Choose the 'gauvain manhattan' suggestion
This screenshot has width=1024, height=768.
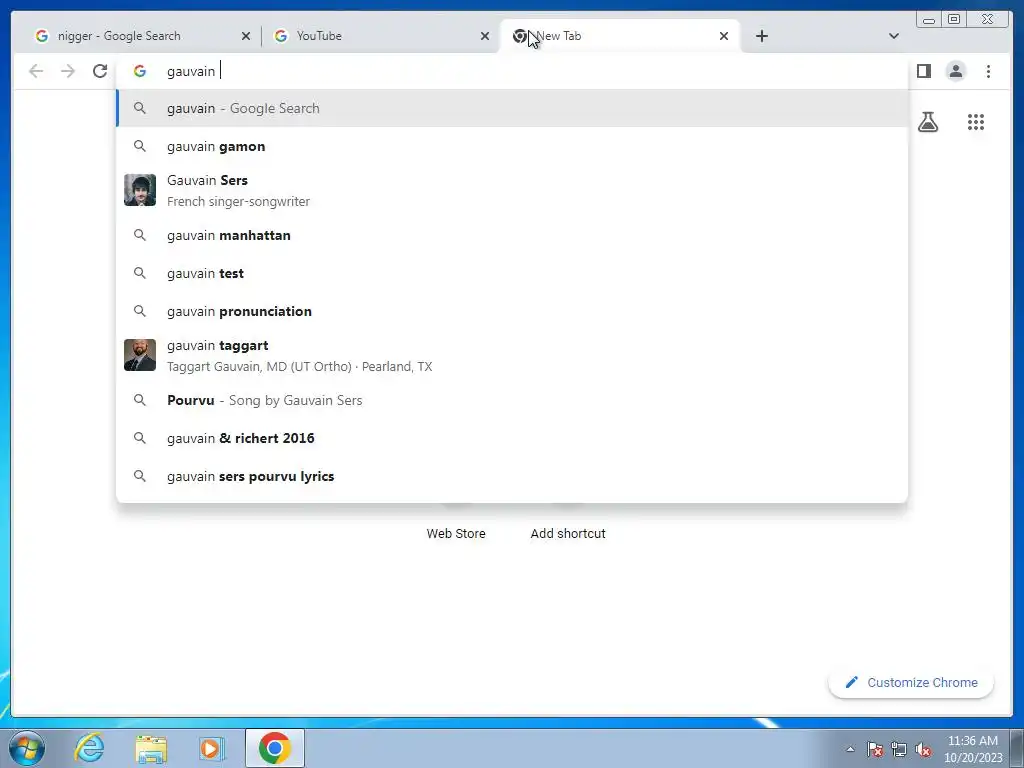pos(512,235)
